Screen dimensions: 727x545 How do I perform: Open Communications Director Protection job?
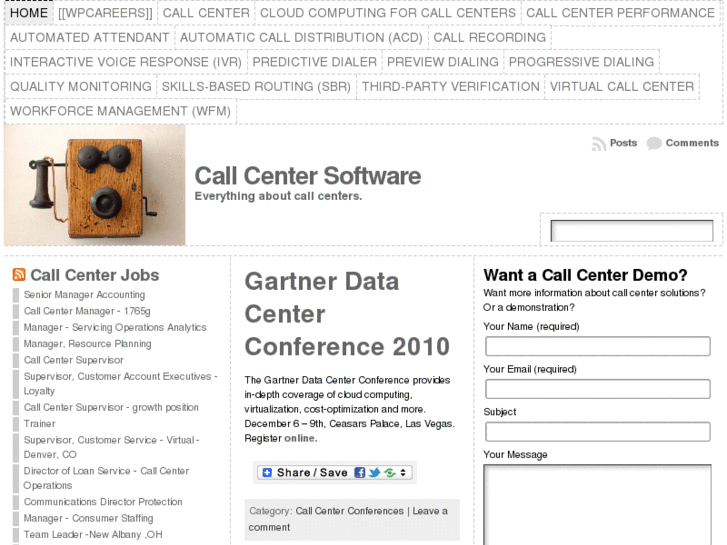pos(103,502)
